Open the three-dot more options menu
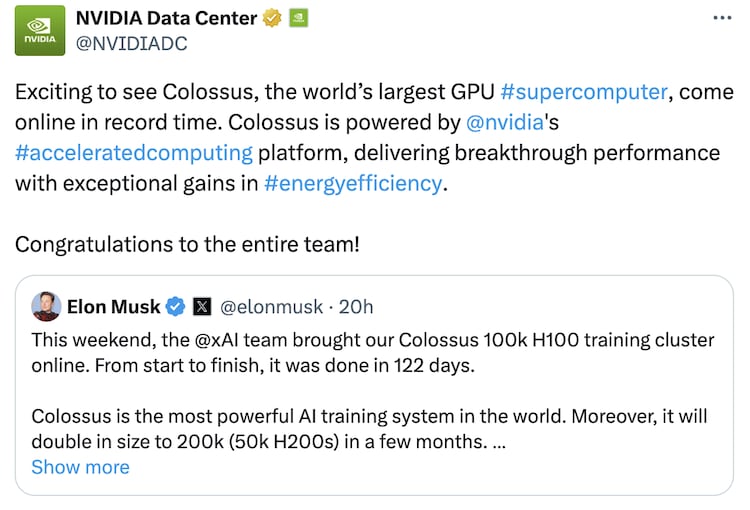750x510 pixels. pos(721,18)
